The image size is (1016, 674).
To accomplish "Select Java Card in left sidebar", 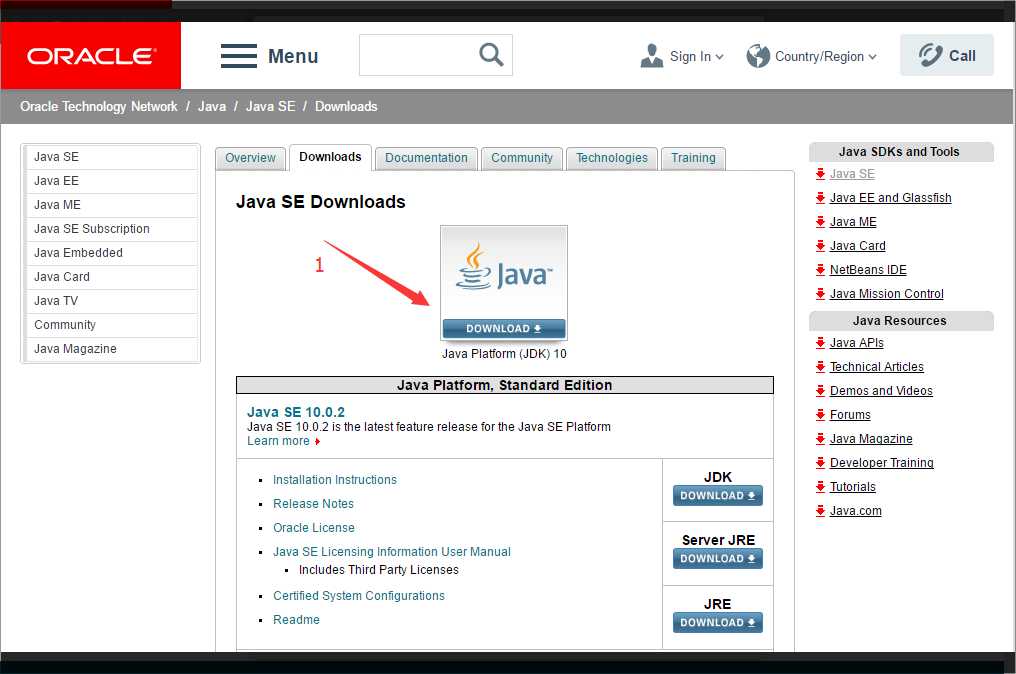I will [111, 277].
